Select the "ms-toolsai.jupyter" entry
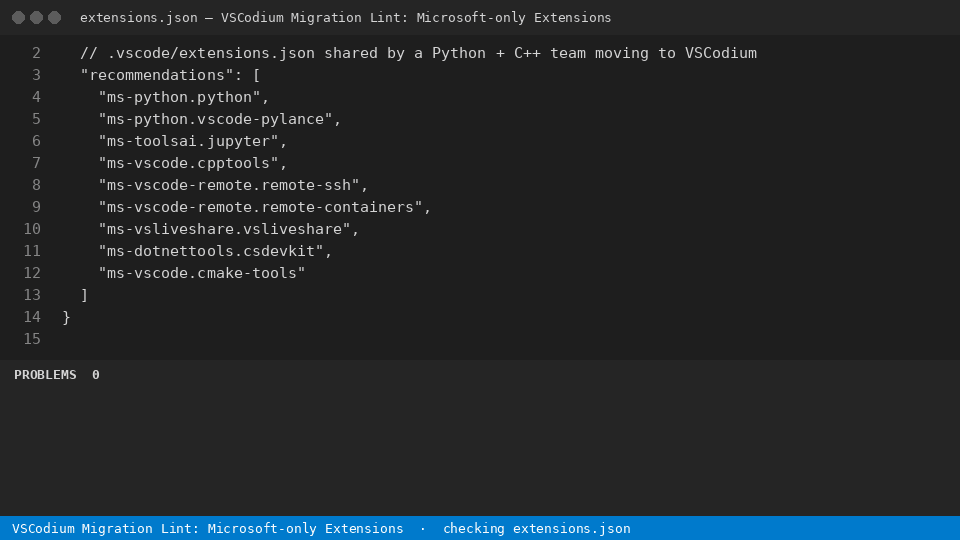 [189, 141]
